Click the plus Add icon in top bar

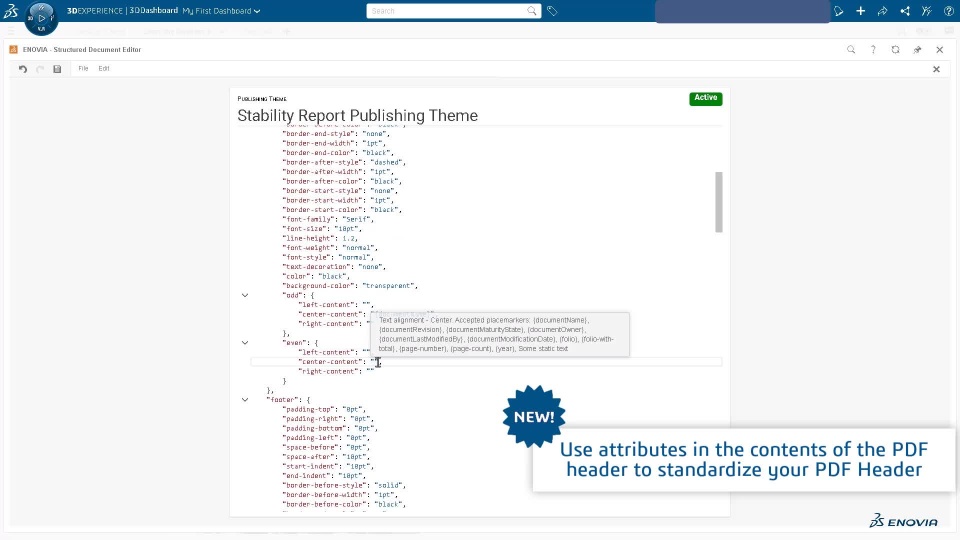(861, 11)
